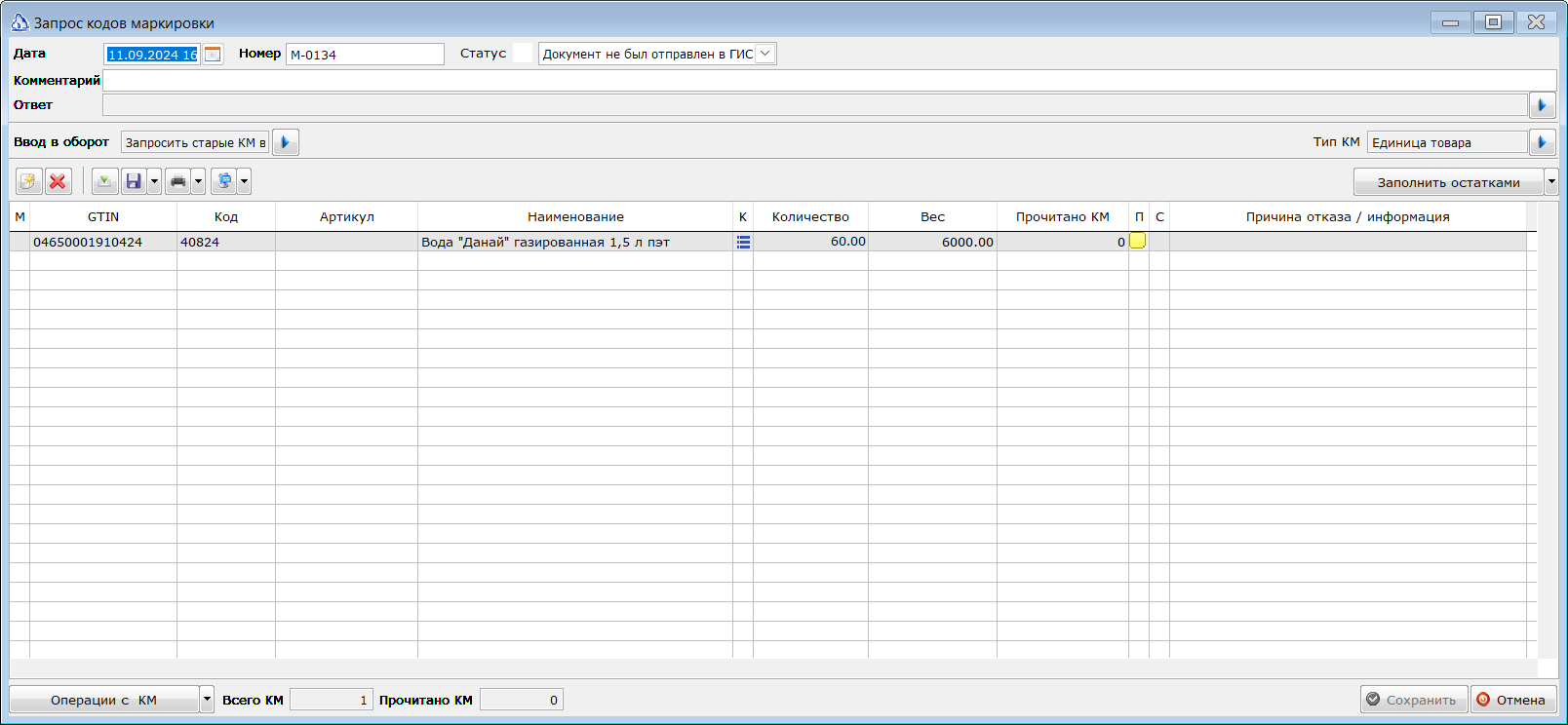The height and width of the screenshot is (725, 1568).
Task: Click the Комментарий input field
Action: pos(829,80)
